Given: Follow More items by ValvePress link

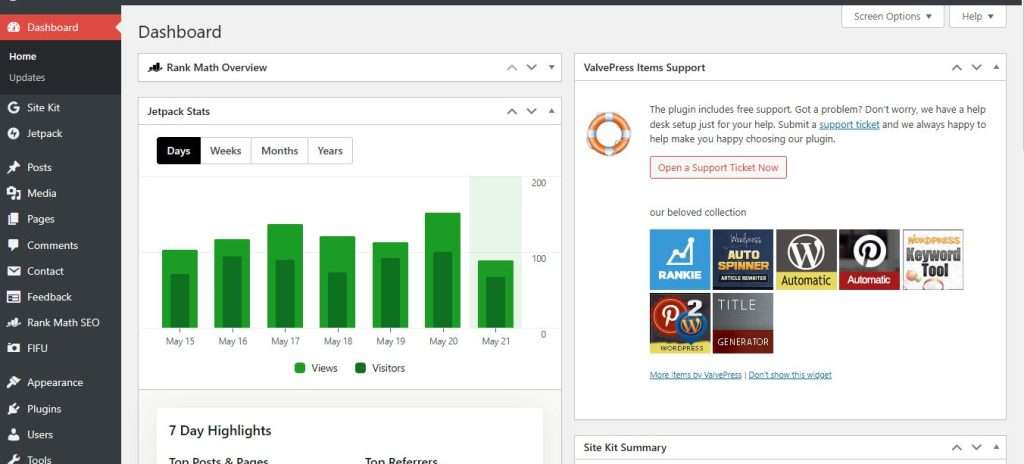Looking at the screenshot, I should [x=696, y=375].
